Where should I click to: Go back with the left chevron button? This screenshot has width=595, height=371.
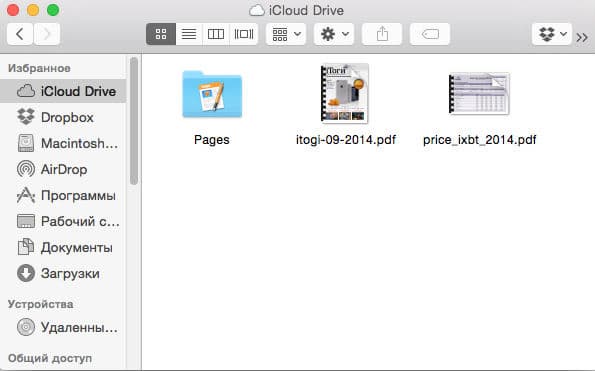[x=20, y=34]
